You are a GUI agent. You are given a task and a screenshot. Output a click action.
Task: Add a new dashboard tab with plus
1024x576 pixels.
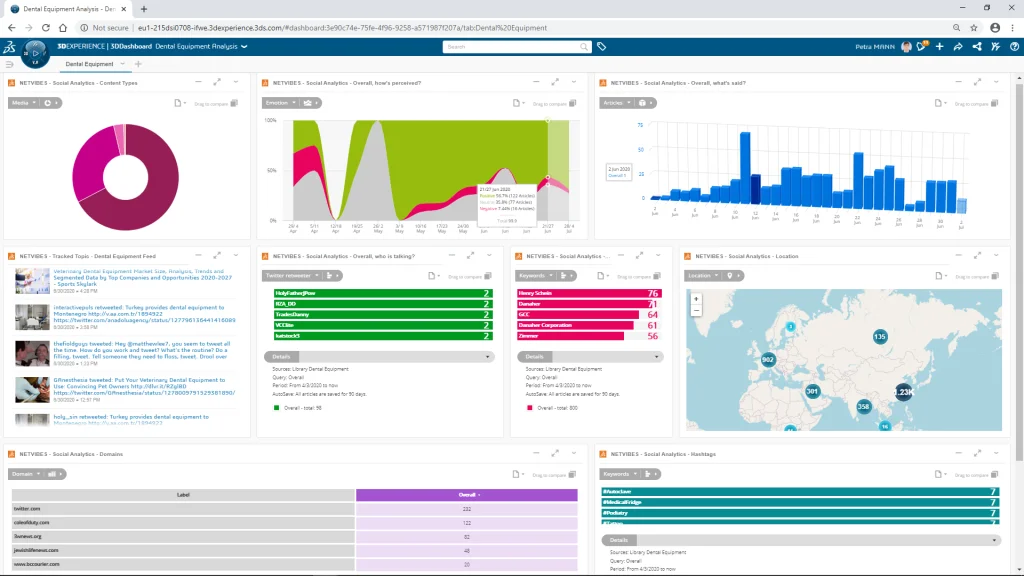coord(138,64)
